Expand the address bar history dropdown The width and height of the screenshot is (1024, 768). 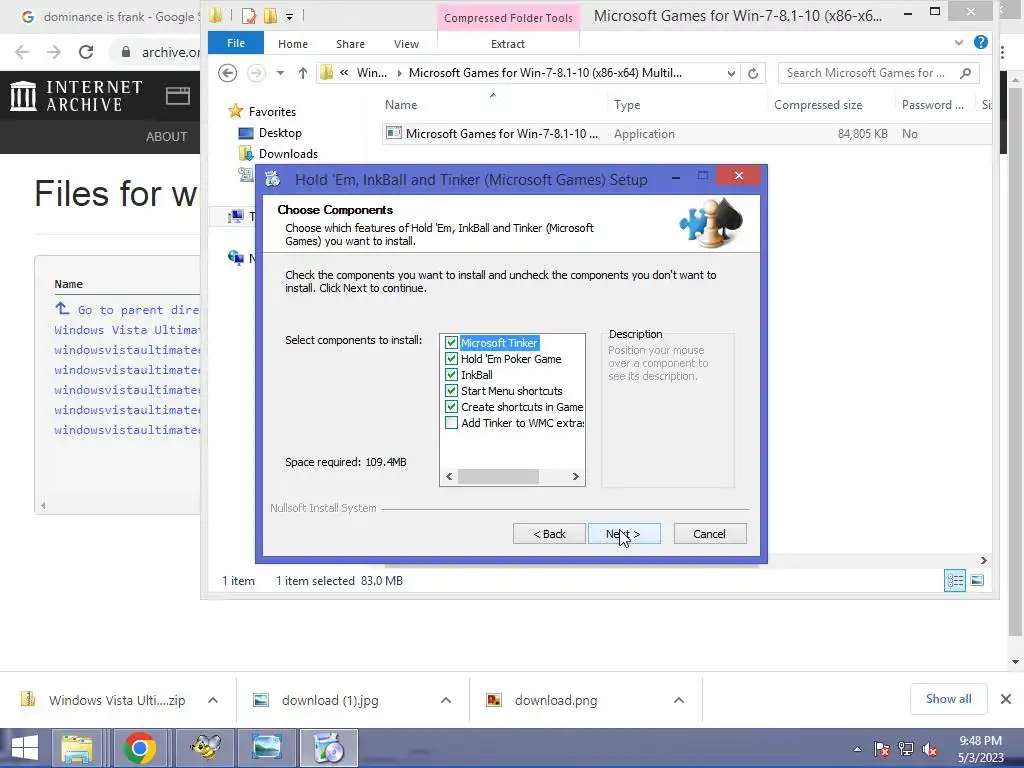coord(731,73)
